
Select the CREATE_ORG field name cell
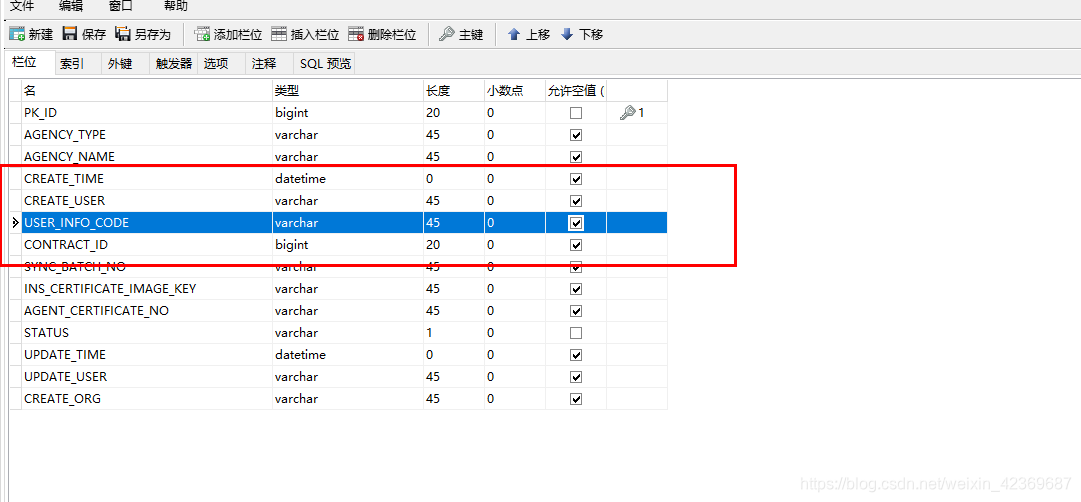147,399
